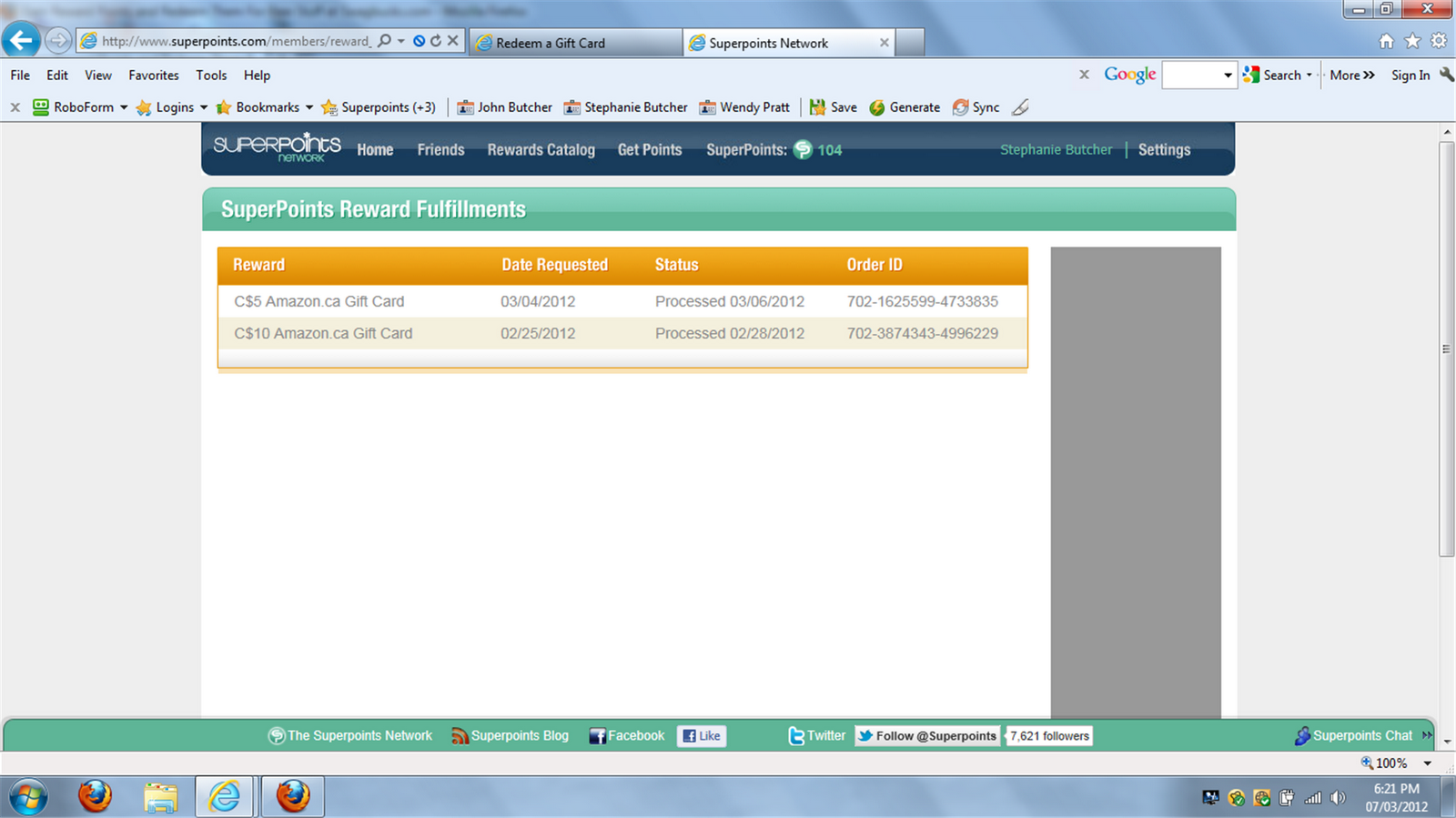Click the blue compatibility icon in address bar
Screen dimensions: 1456x818
coord(419,41)
